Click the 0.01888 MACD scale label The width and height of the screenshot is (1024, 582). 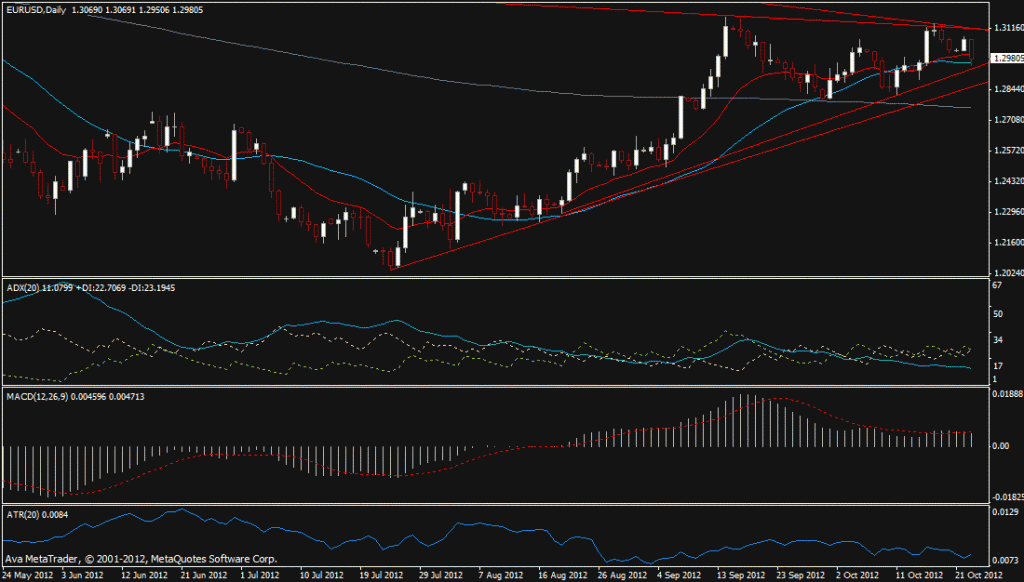pyautogui.click(x=1004, y=394)
